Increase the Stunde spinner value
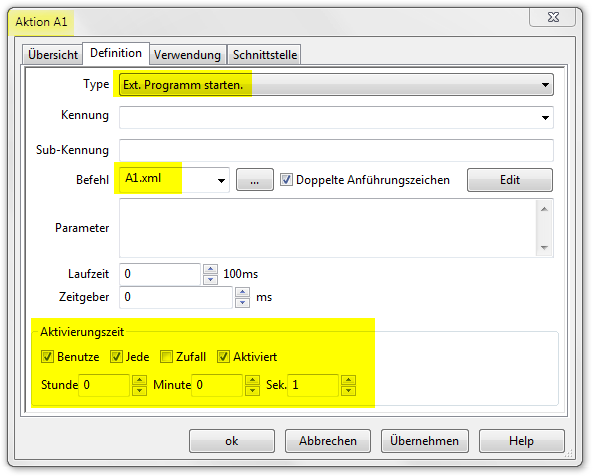The image size is (593, 476). coord(140,380)
